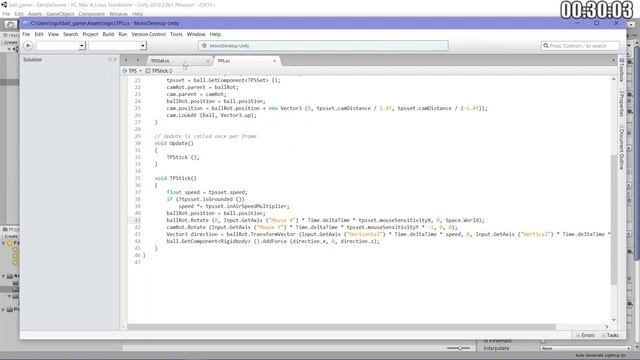Click the 'Press Control+, to search' box

tap(580, 46)
